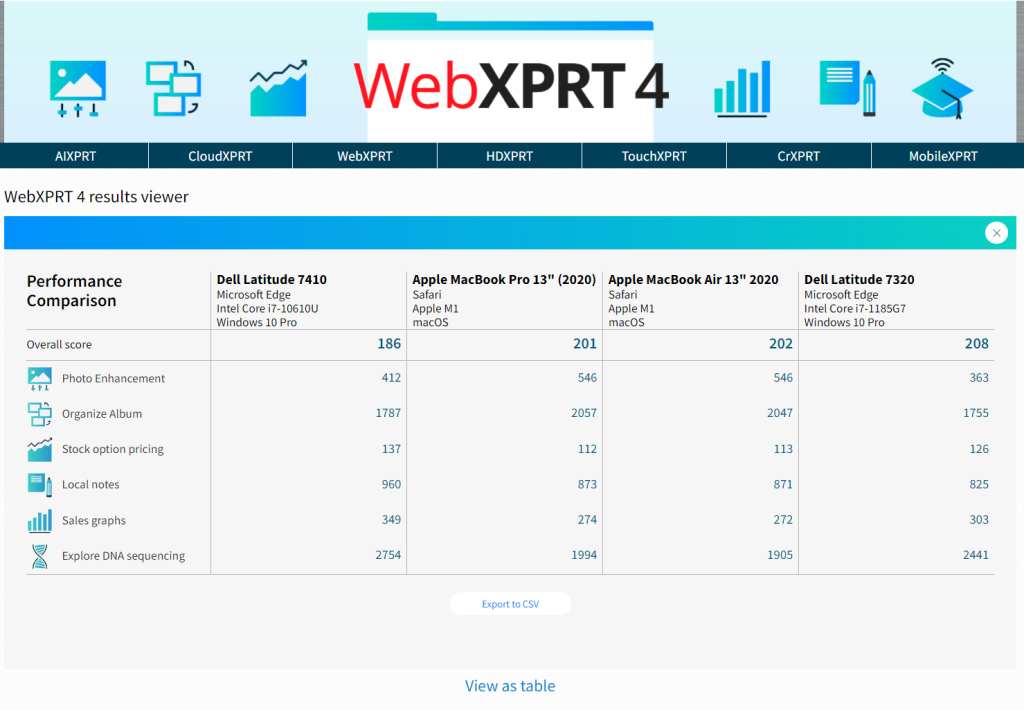Open the AIXPRT menu item
The image size is (1024, 710).
point(75,156)
